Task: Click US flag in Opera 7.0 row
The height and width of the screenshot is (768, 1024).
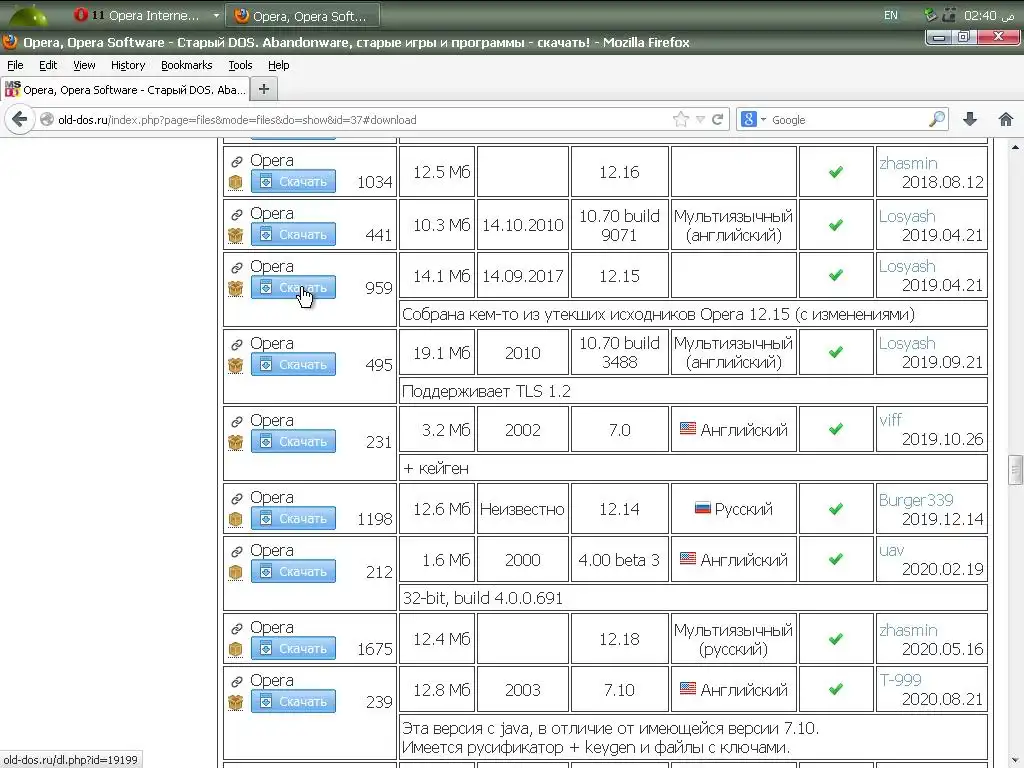Action: click(x=688, y=429)
